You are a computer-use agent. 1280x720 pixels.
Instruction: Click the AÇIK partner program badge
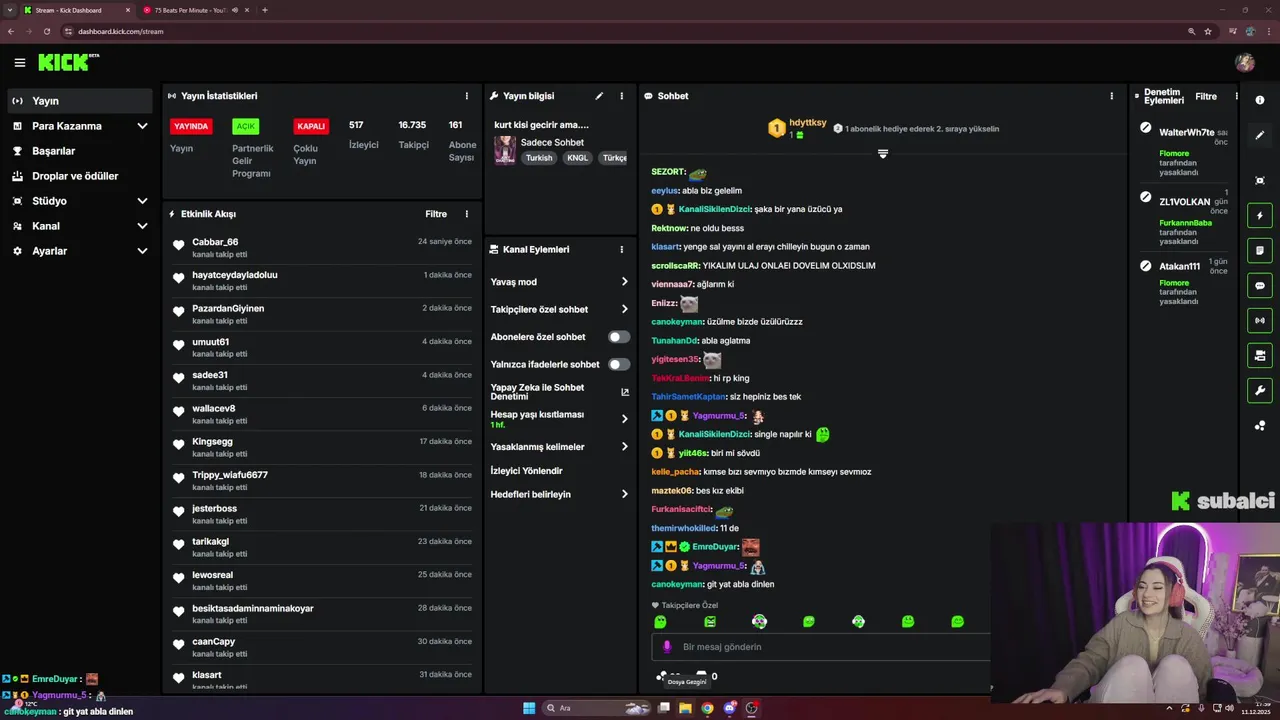click(245, 126)
